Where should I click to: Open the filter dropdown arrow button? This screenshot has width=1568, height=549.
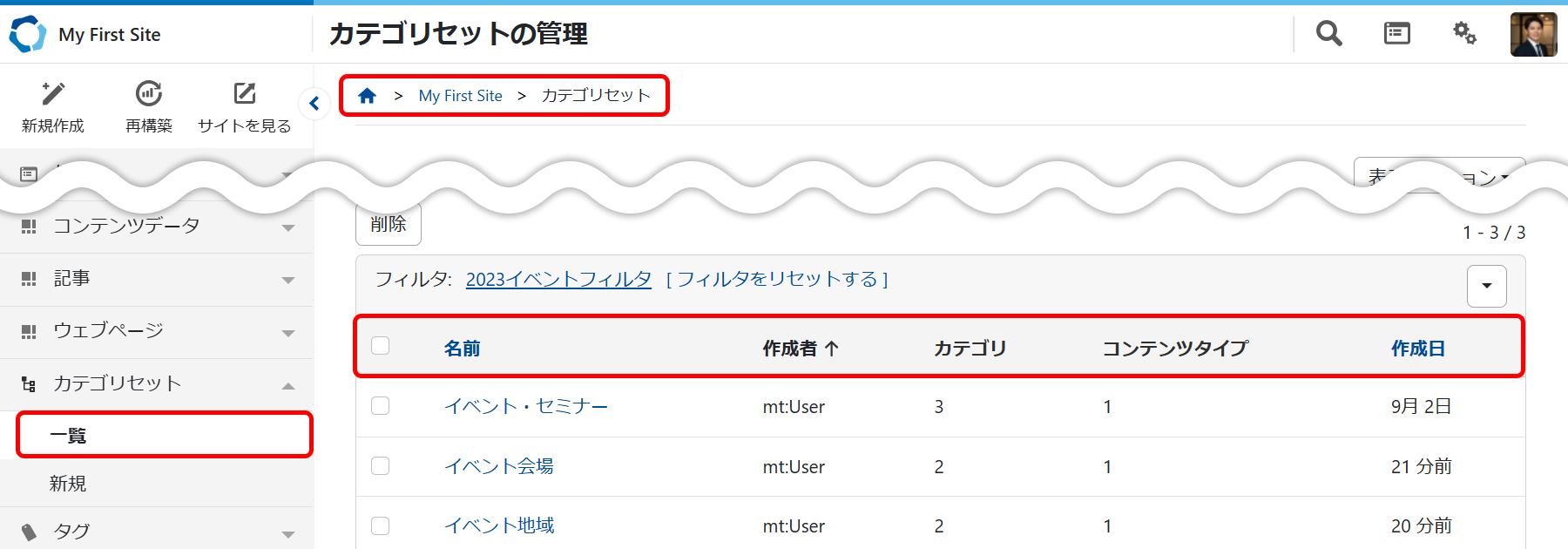pos(1486,286)
